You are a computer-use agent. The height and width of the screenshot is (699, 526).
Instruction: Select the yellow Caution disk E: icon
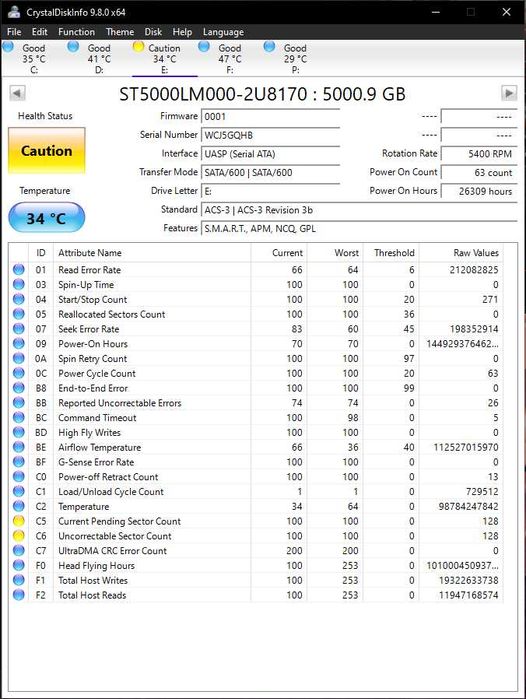pos(139,46)
